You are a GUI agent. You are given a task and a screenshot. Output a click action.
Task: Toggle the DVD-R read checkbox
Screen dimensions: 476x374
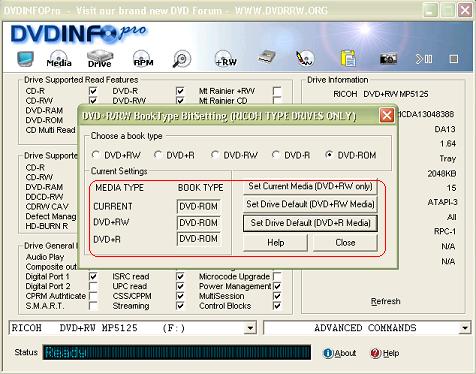[180, 91]
